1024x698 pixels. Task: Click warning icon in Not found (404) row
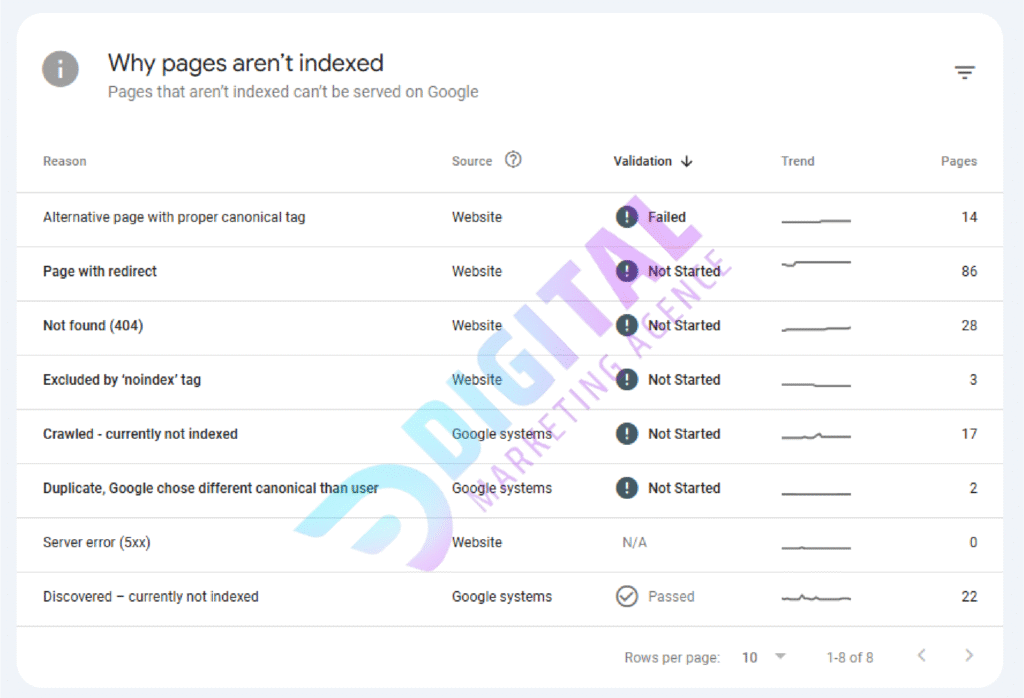(627, 325)
